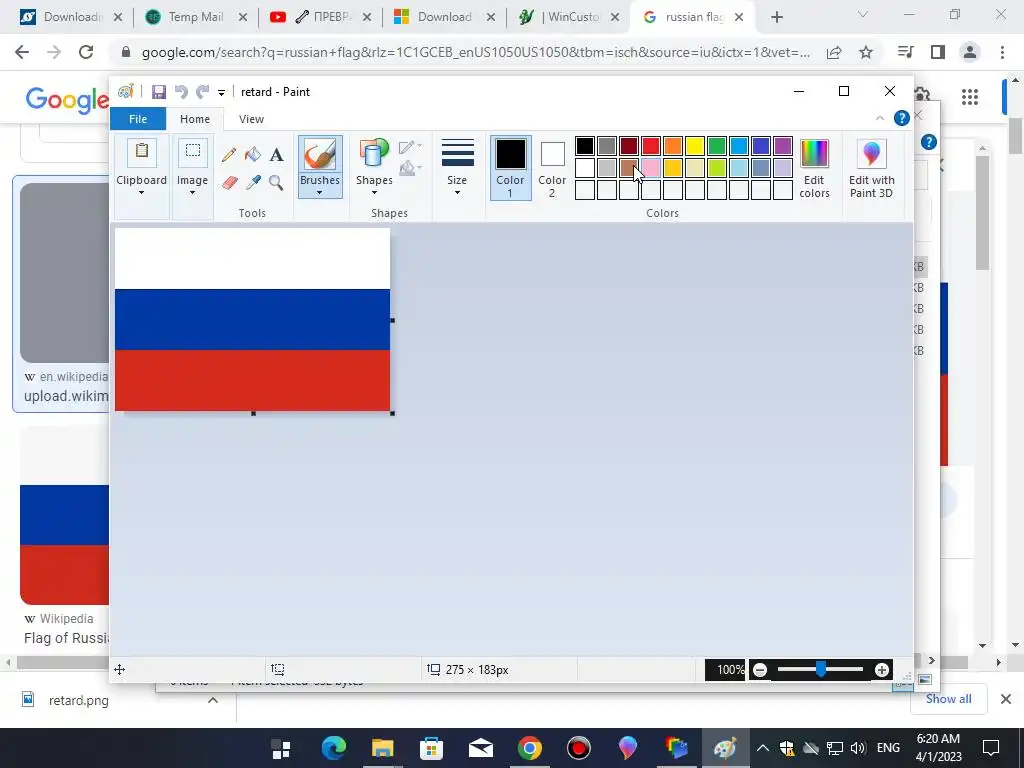Click the zoom out minus button

click(x=760, y=669)
